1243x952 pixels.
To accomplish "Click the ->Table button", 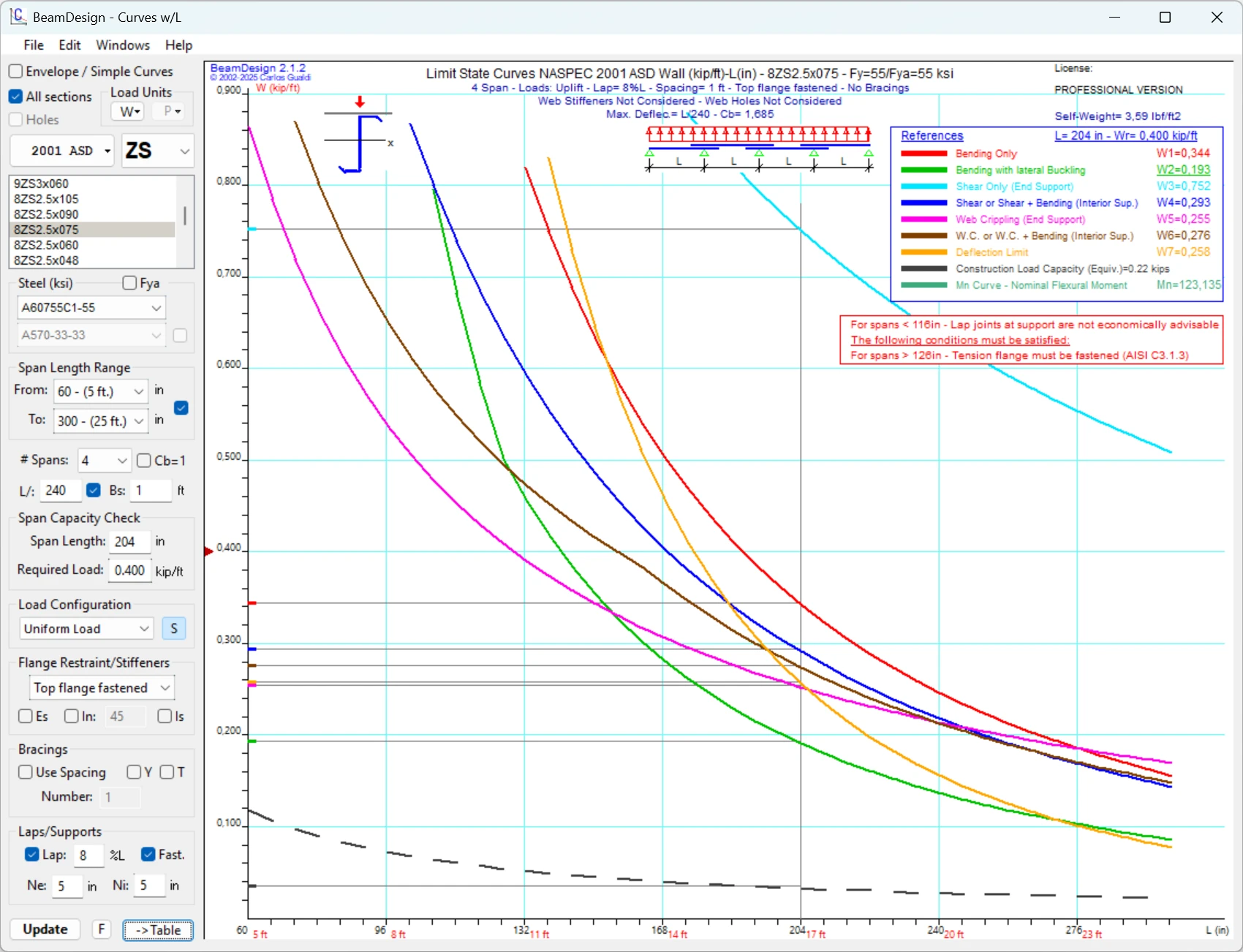I will (x=158, y=930).
